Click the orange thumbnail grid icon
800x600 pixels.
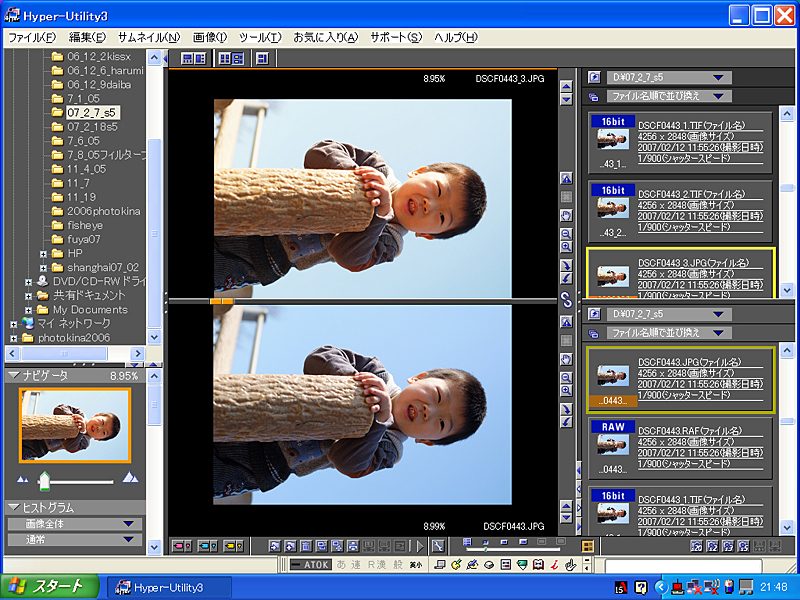click(588, 546)
